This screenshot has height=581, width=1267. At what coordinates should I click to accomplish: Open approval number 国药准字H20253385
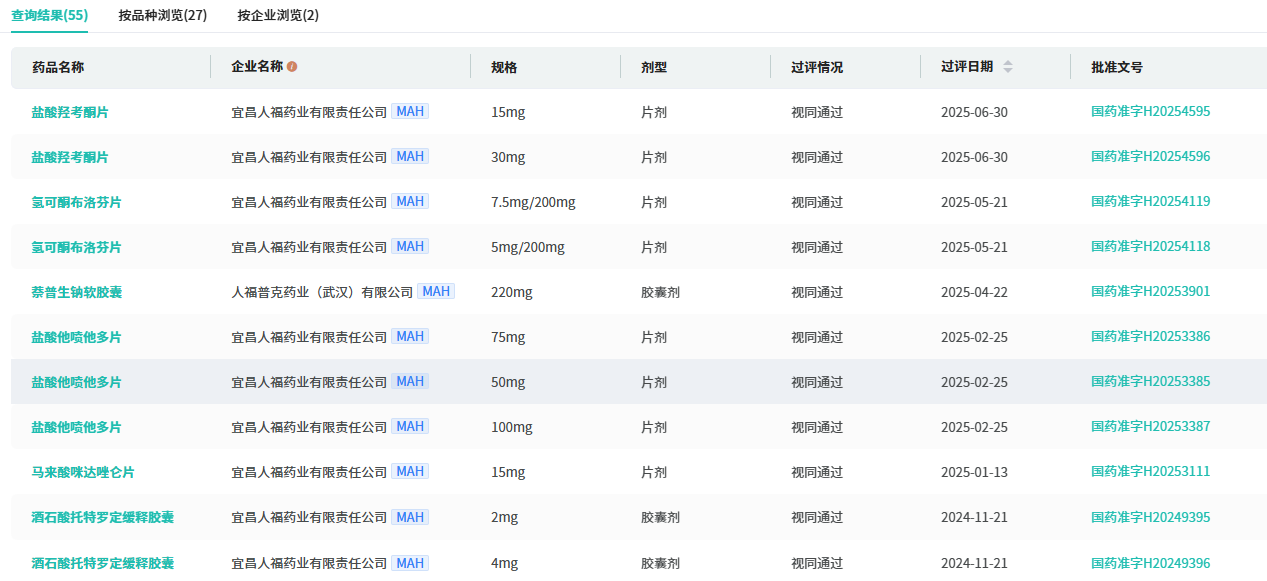(x=1150, y=381)
